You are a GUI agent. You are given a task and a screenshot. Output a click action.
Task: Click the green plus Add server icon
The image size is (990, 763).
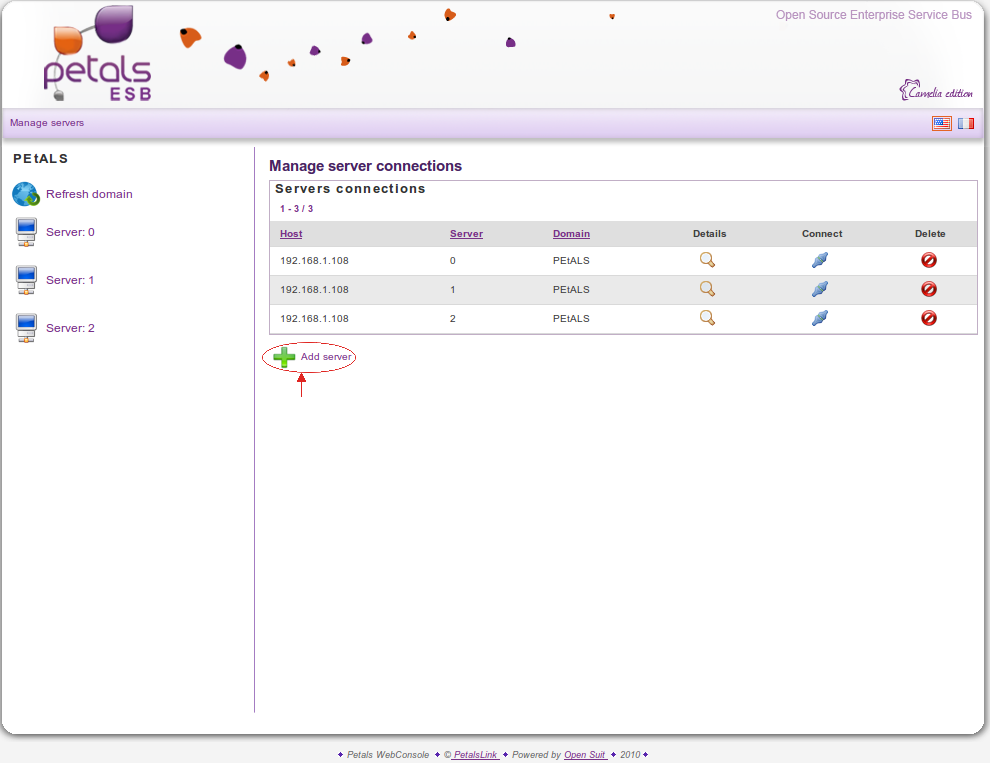pos(284,357)
